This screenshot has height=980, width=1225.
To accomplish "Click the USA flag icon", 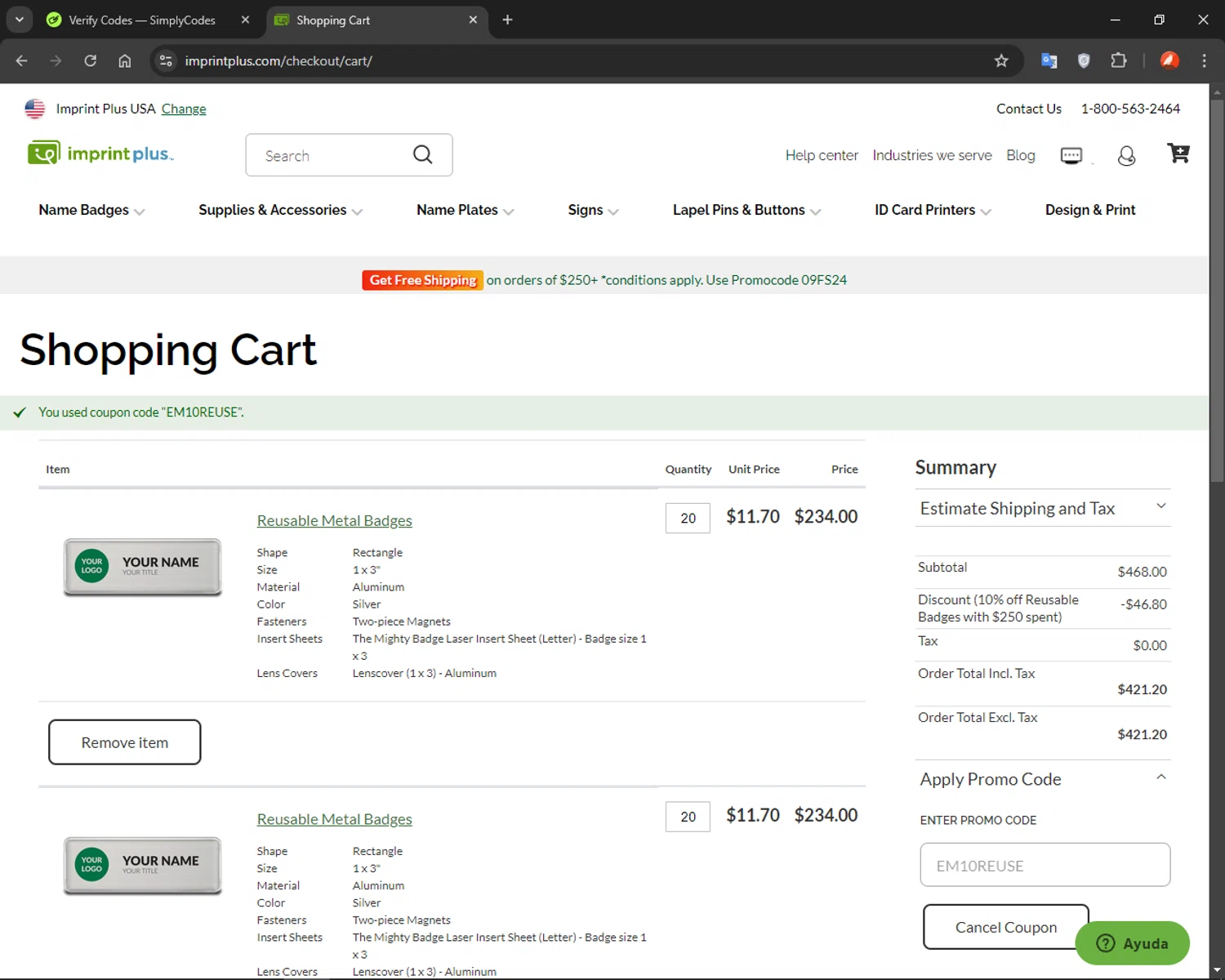I will [34, 109].
